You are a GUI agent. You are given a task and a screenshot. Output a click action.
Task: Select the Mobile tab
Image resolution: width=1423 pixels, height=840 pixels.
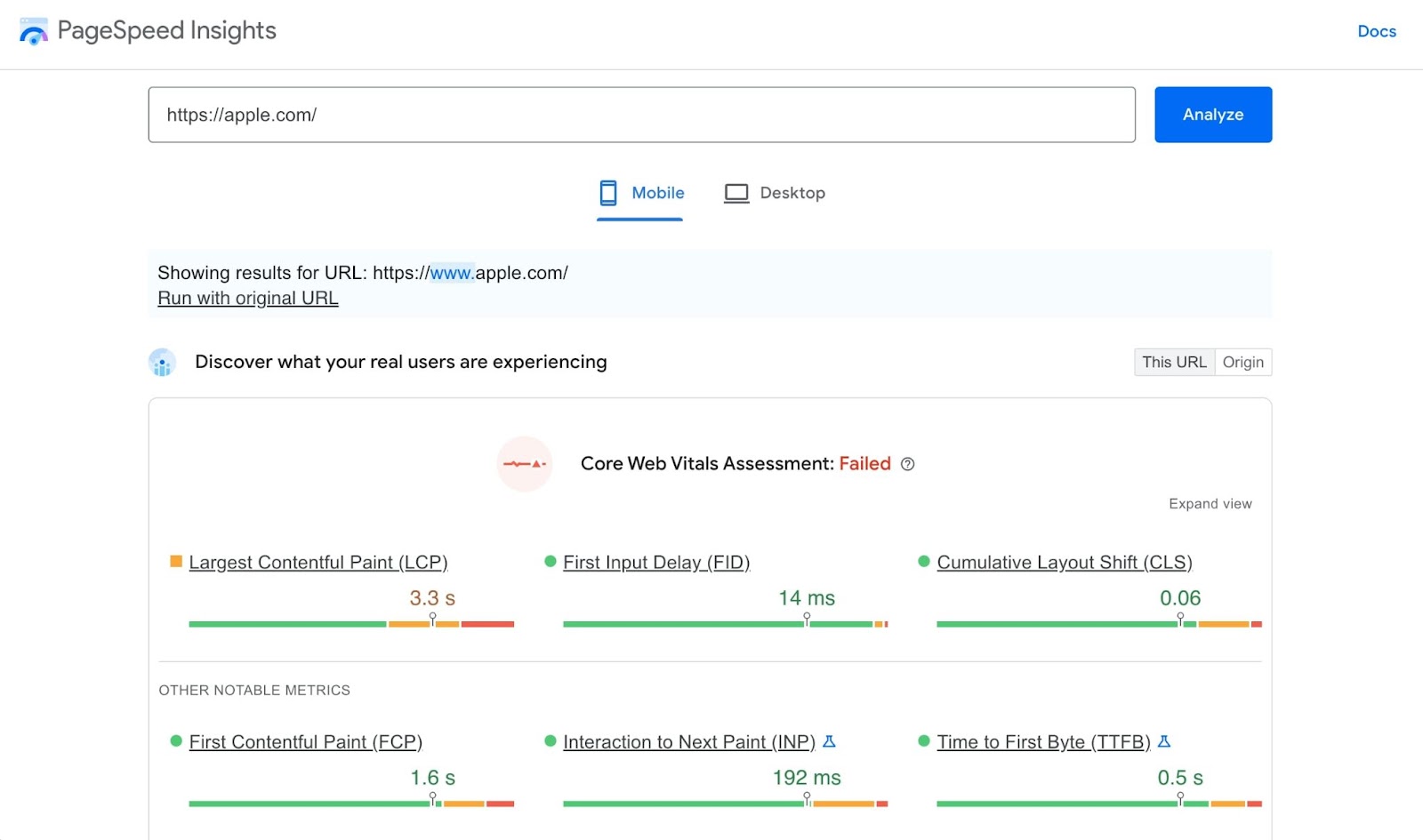(640, 194)
